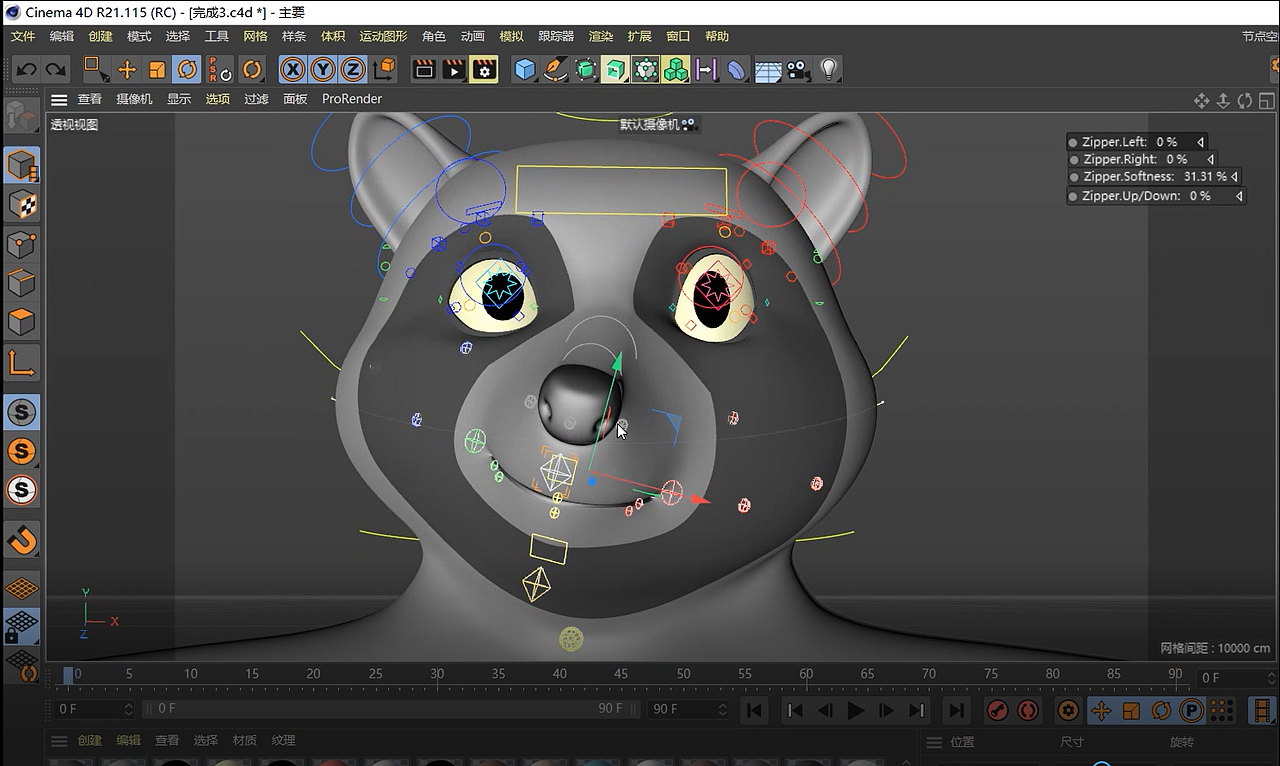Image resolution: width=1280 pixels, height=766 pixels.
Task: Click the viewport pan navigation icon
Action: (1202, 100)
